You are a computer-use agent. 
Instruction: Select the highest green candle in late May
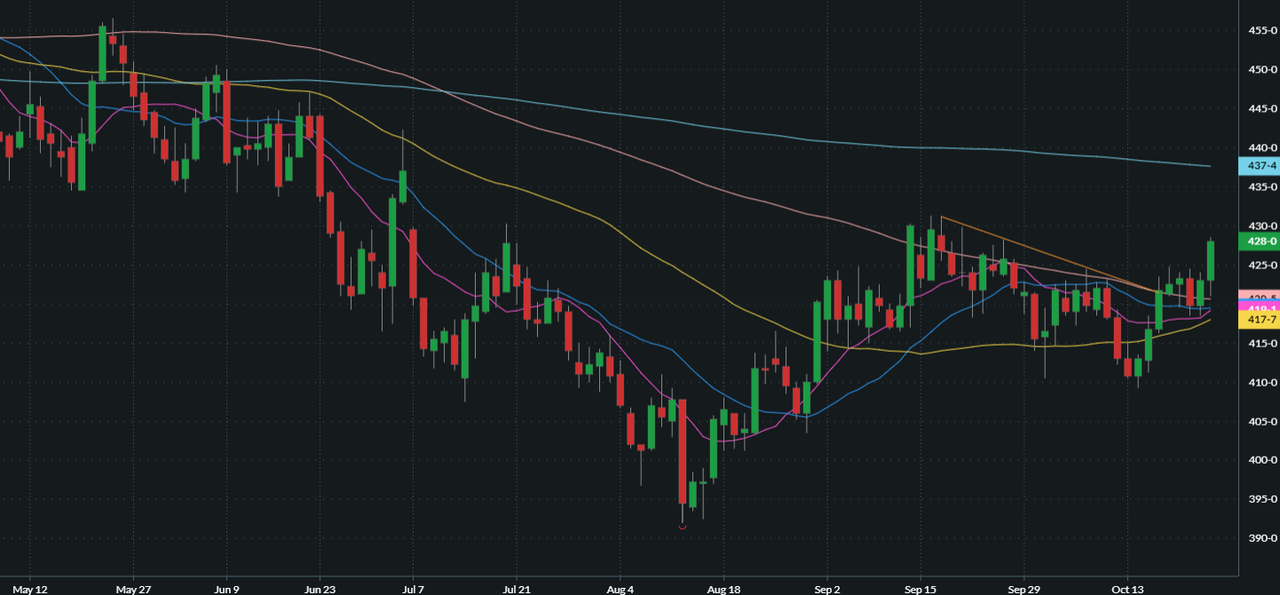(102, 54)
